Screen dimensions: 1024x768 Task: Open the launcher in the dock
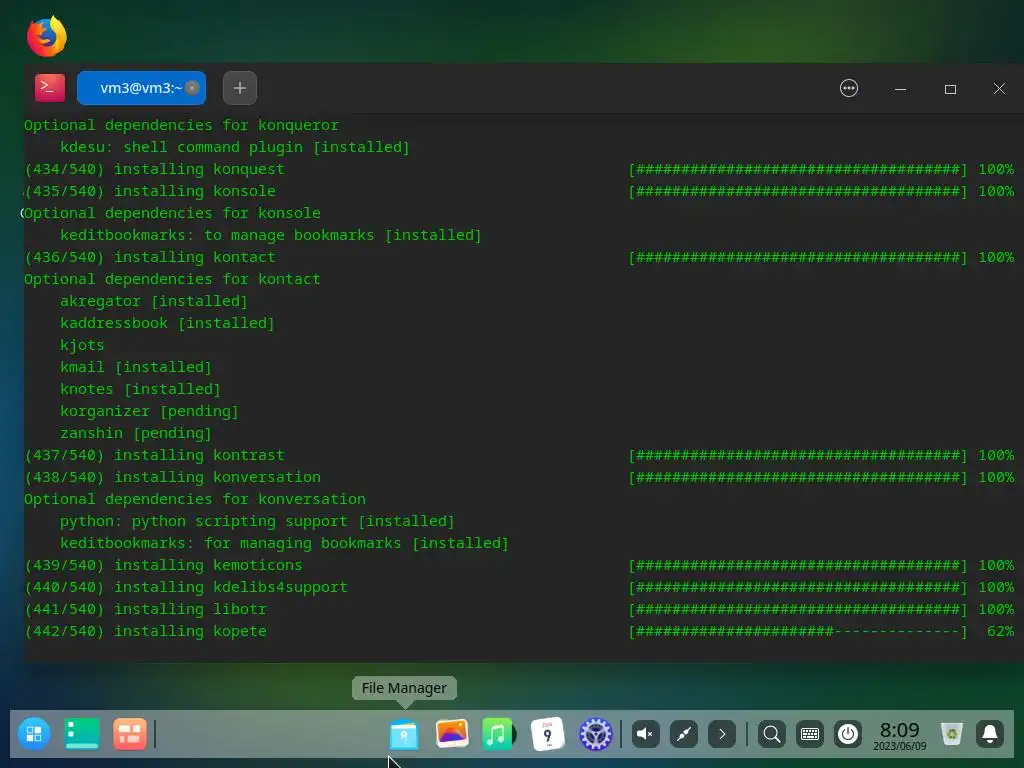(x=34, y=733)
